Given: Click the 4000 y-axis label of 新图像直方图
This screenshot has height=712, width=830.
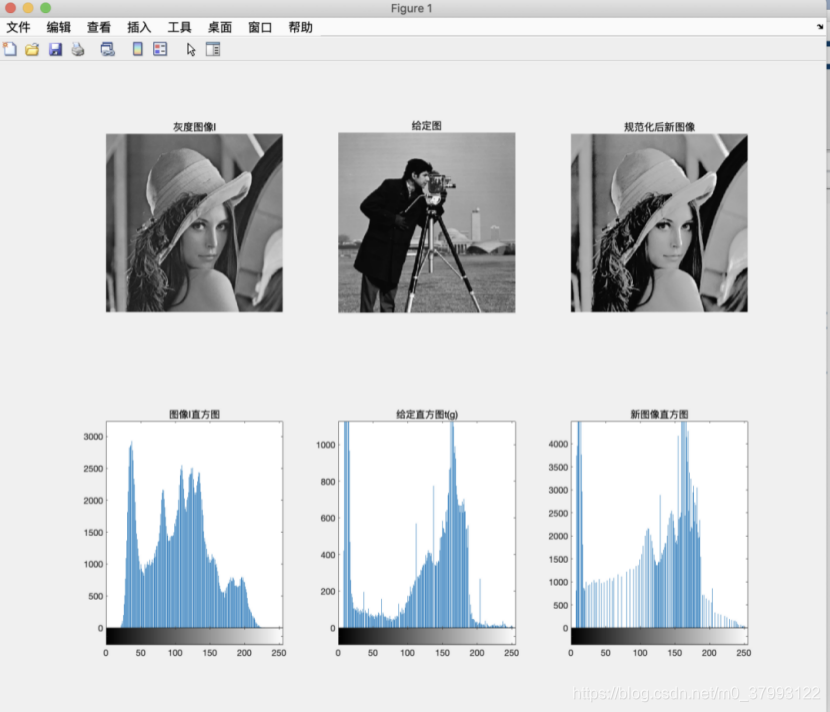Looking at the screenshot, I should (x=558, y=444).
